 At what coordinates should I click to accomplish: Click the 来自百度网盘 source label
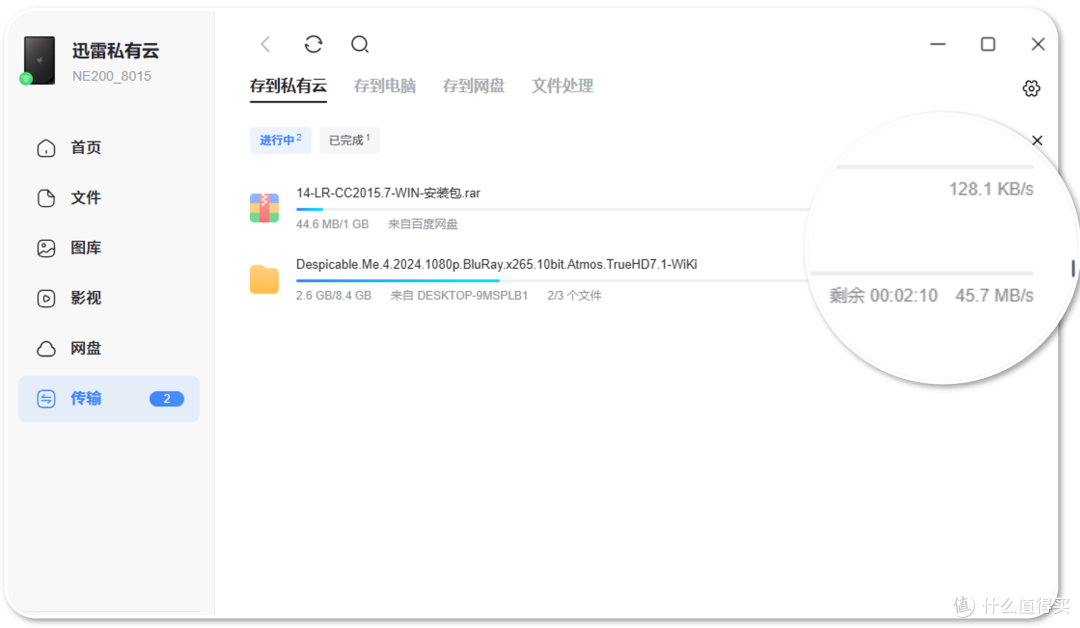tap(423, 224)
